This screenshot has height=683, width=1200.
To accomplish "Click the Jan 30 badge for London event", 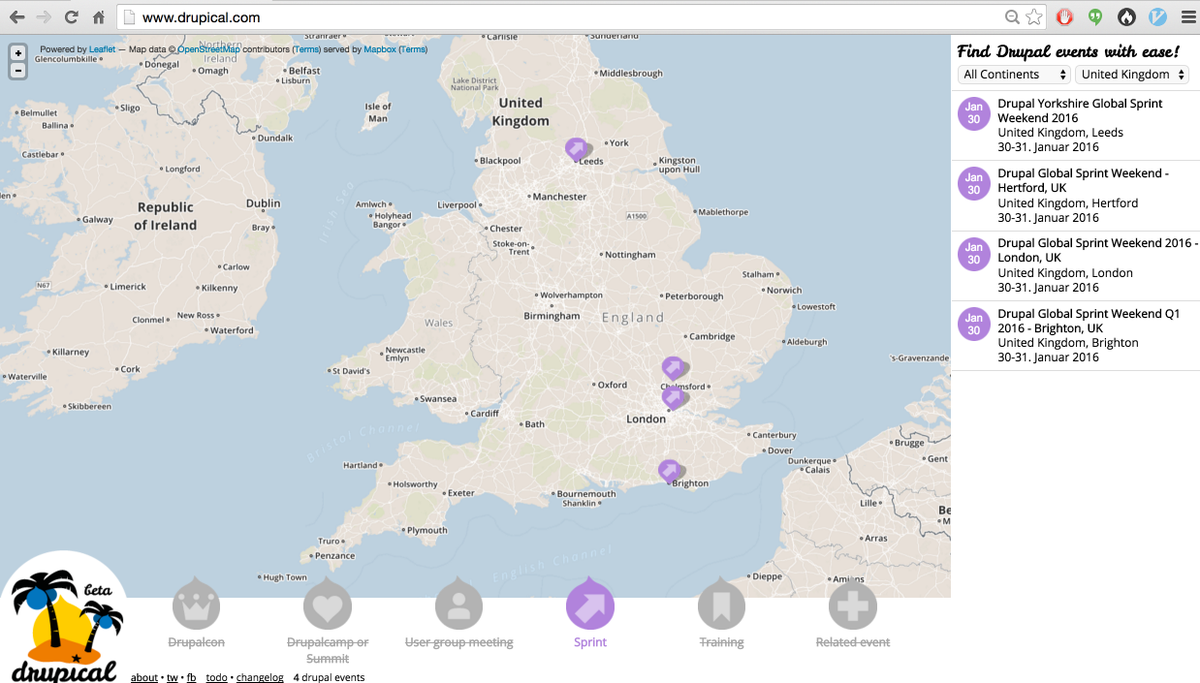I will coord(974,253).
